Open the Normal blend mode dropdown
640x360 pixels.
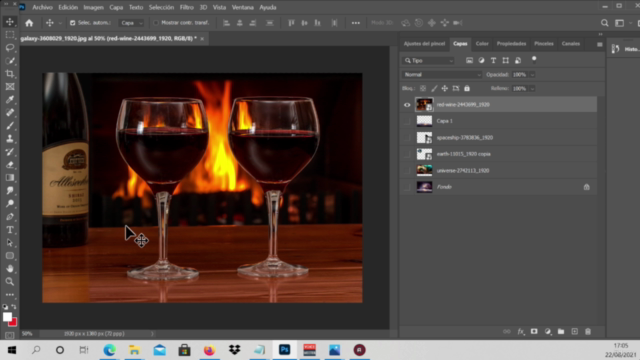coord(442,75)
